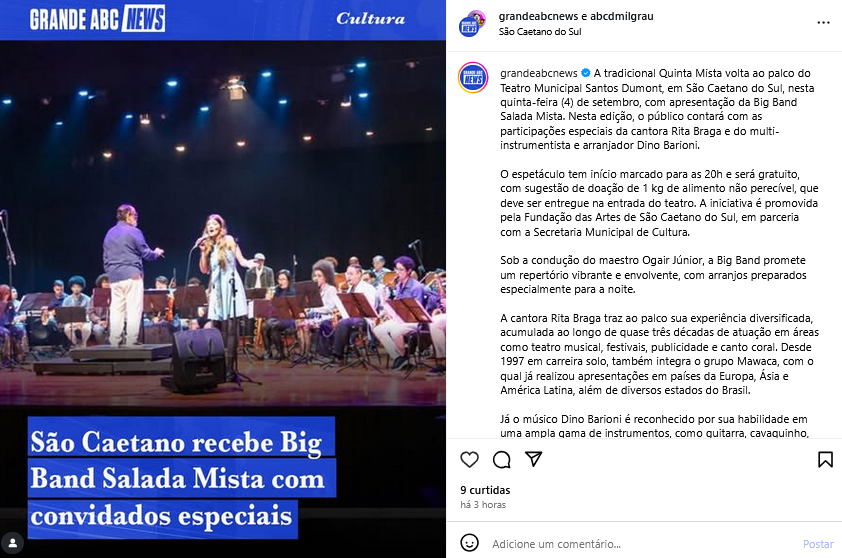Viewport: 842px width, 558px height.
Task: Click the há 3 horas timestamp
Action: tap(483, 505)
